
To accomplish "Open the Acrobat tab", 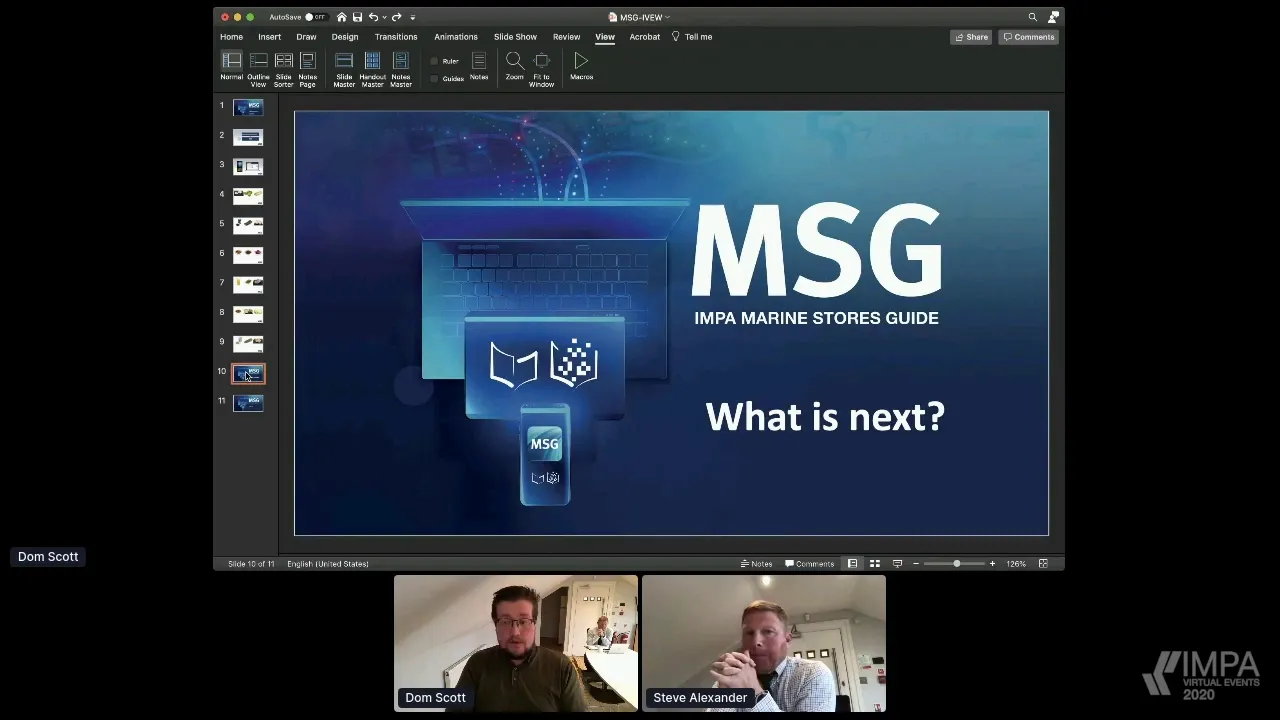I will pyautogui.click(x=645, y=37).
